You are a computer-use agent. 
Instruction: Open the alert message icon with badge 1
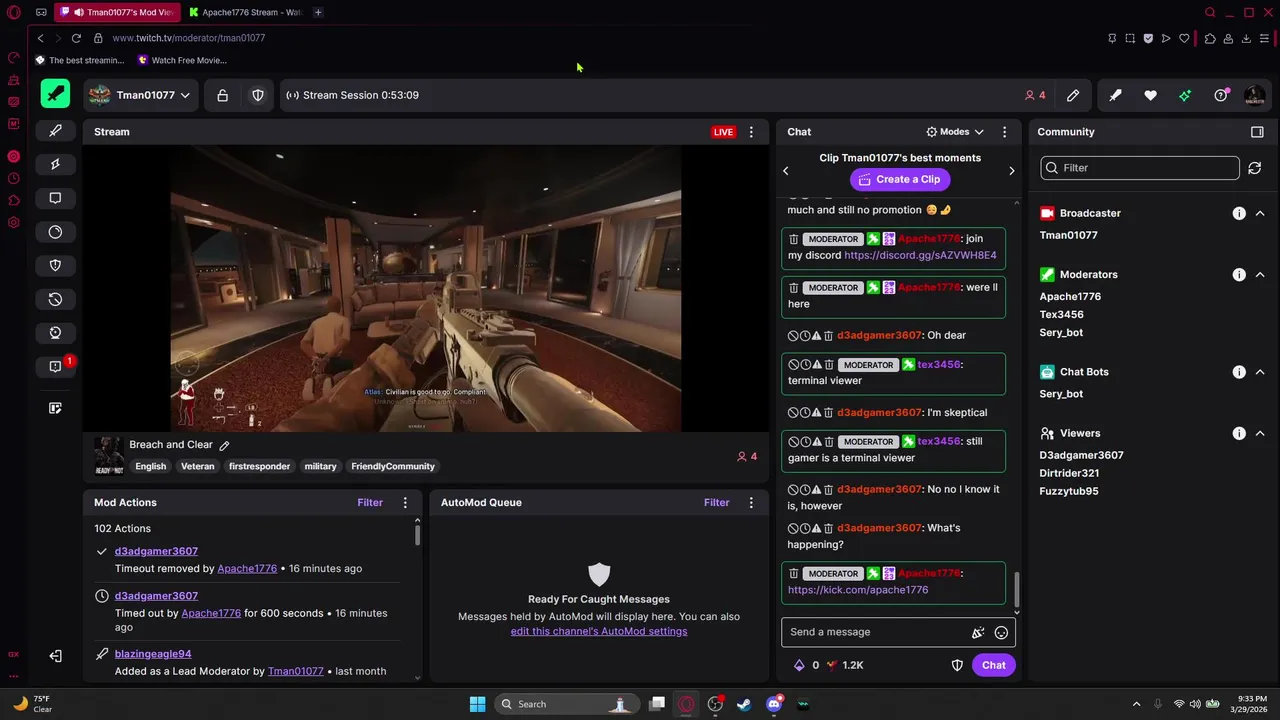tap(57, 366)
